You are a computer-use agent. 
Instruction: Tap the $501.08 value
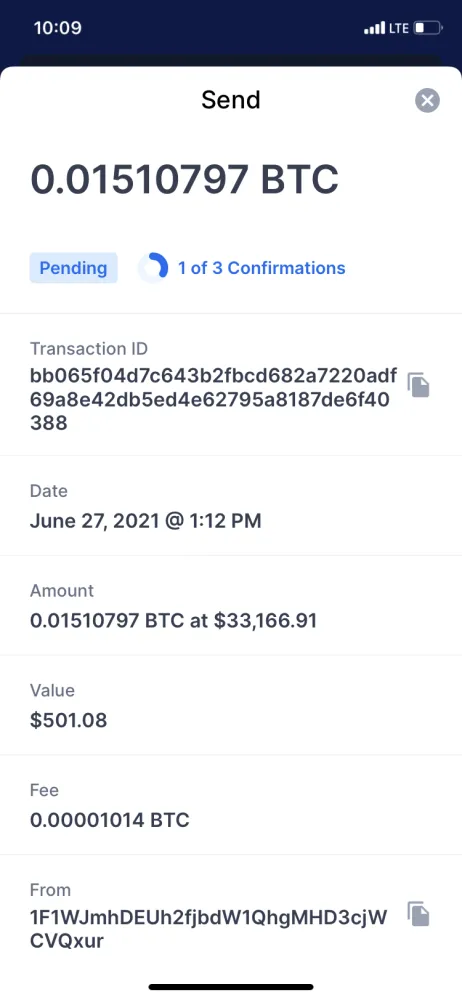pyautogui.click(x=68, y=721)
